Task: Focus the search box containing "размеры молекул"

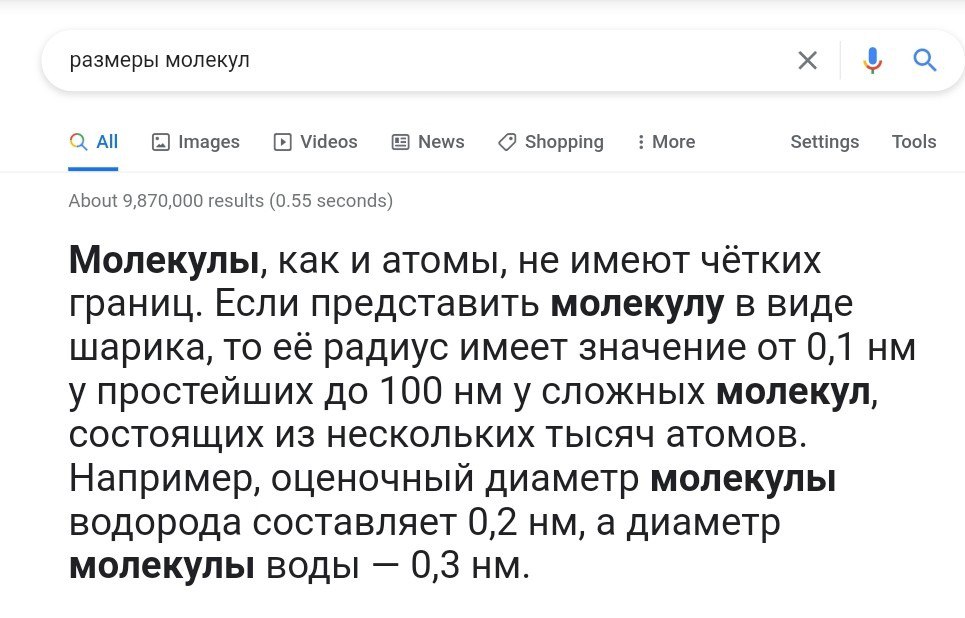Action: coord(400,61)
